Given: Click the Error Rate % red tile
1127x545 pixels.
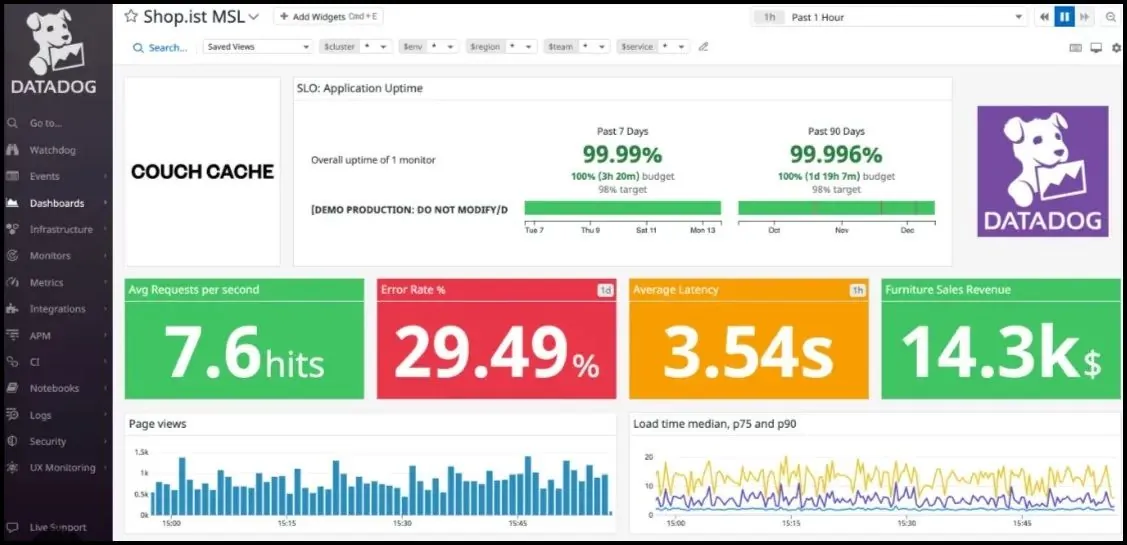Looking at the screenshot, I should click(496, 339).
